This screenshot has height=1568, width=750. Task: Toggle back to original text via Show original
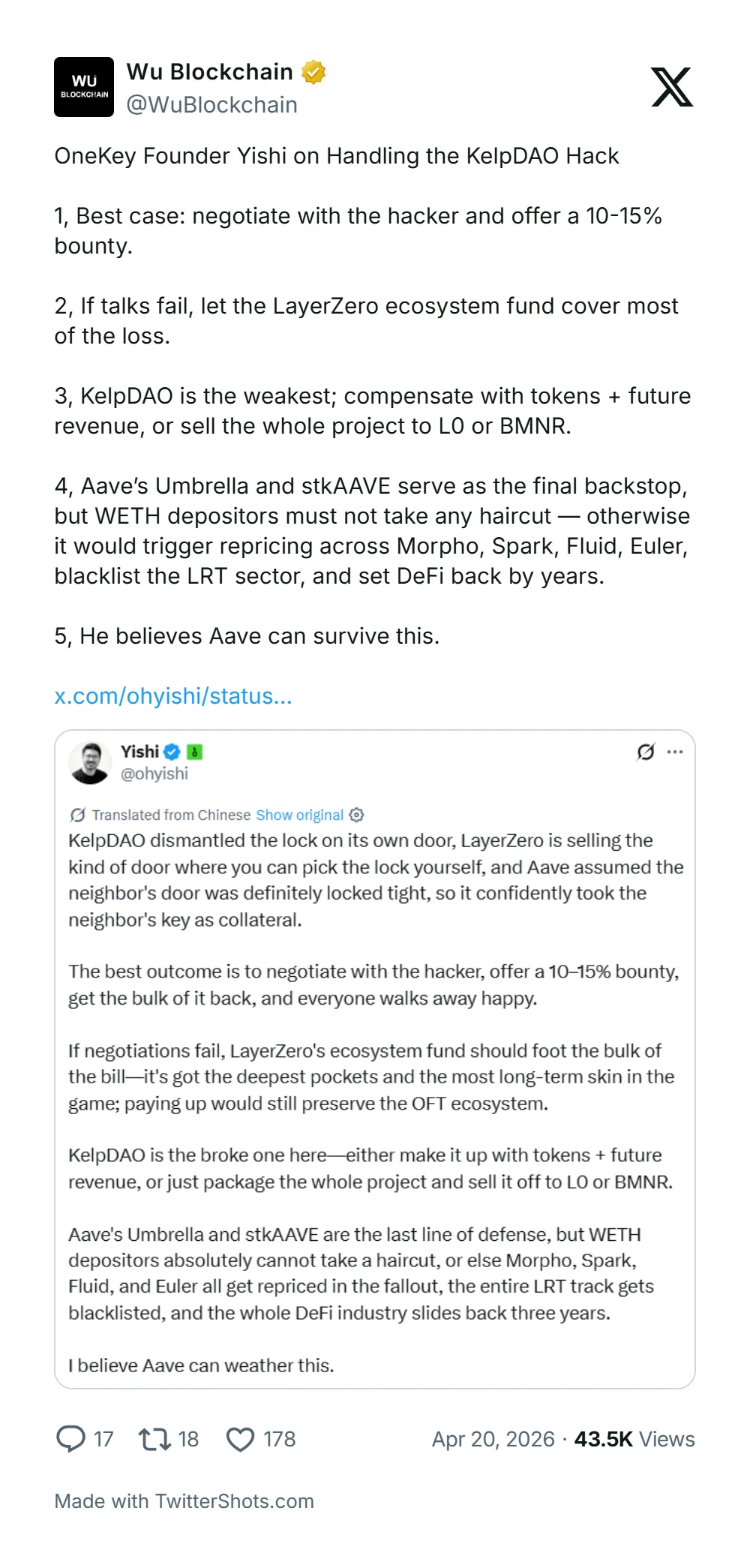[x=299, y=815]
